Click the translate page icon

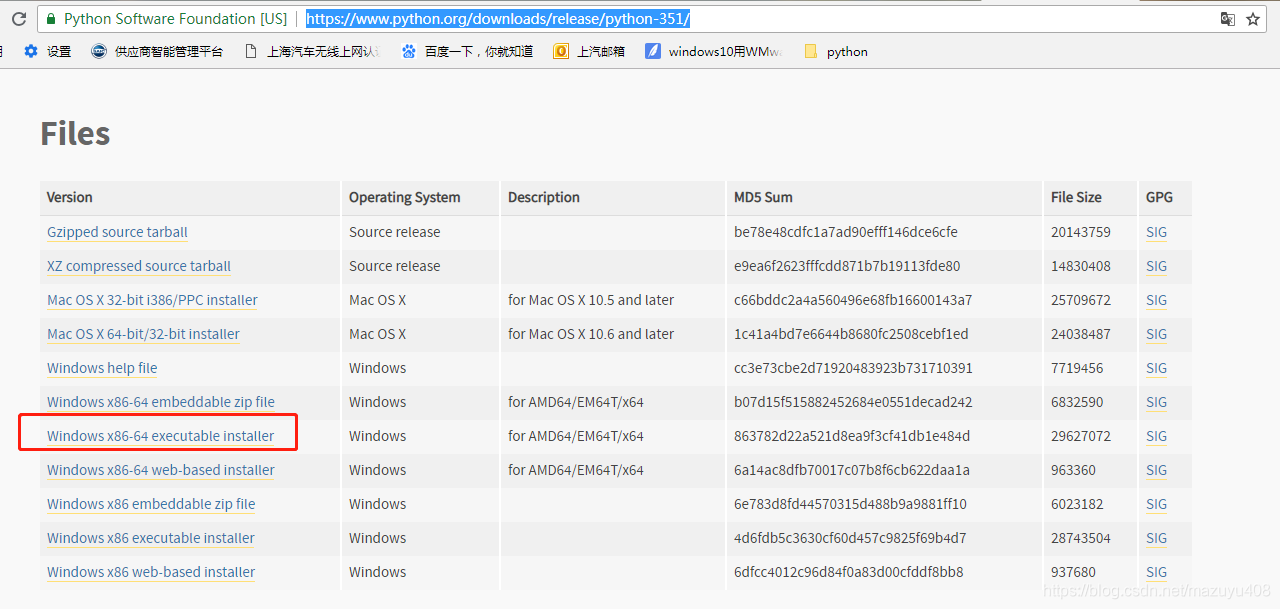pyautogui.click(x=1227, y=19)
